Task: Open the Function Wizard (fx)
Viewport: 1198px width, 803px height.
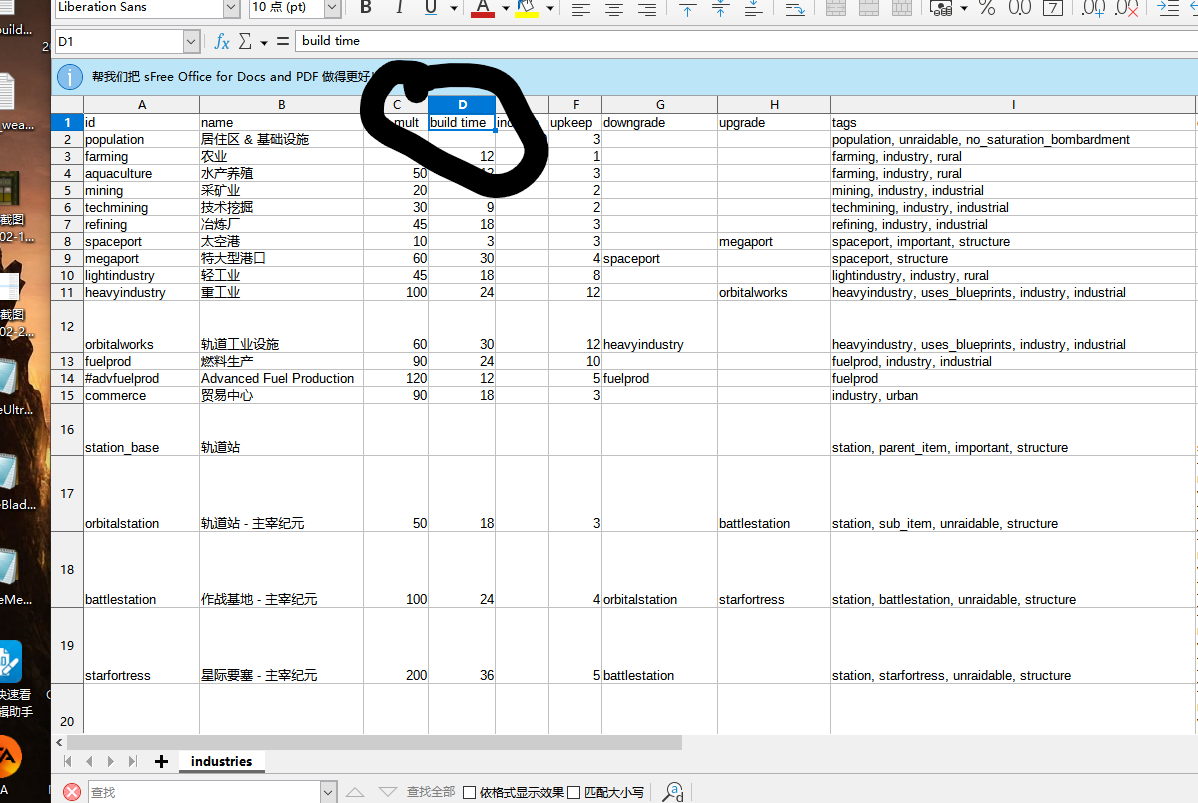Action: coord(222,42)
